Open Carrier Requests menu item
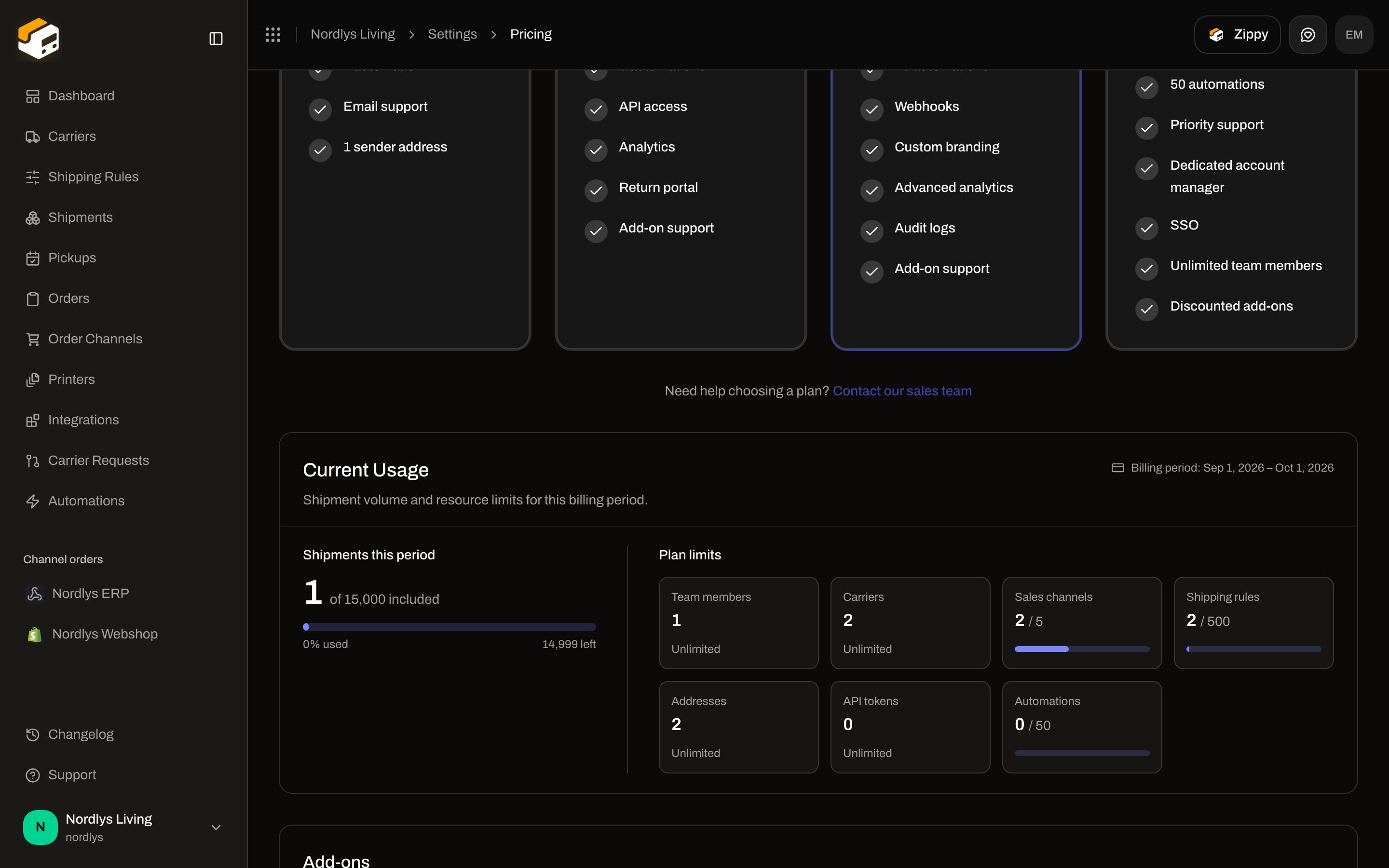Image resolution: width=1389 pixels, height=868 pixels. pos(123,461)
